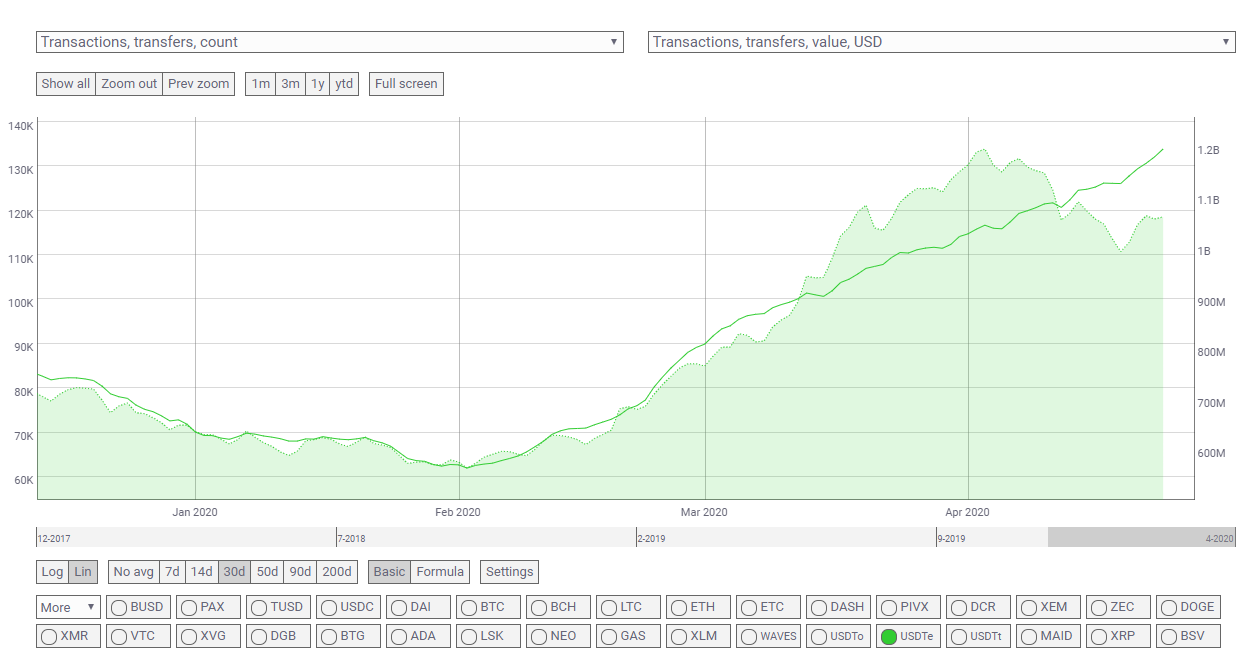Image resolution: width=1247 pixels, height=651 pixels.
Task: Open the right metric dropdown 'Transactions, transfers, value, USD'
Action: tap(942, 42)
